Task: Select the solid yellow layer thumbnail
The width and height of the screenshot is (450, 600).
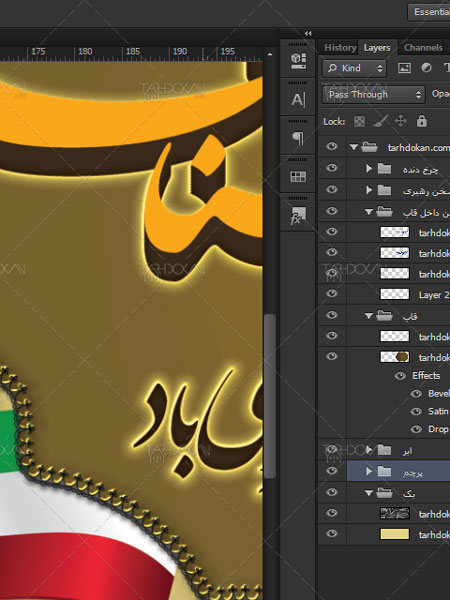Action: (x=395, y=534)
